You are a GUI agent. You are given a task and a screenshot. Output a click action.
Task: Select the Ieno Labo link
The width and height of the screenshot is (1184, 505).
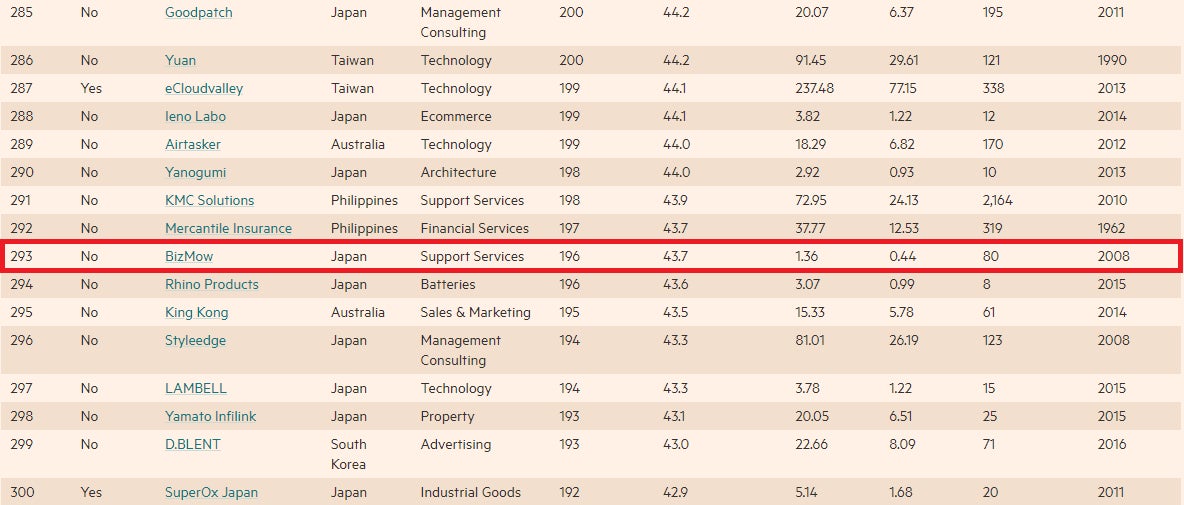195,116
